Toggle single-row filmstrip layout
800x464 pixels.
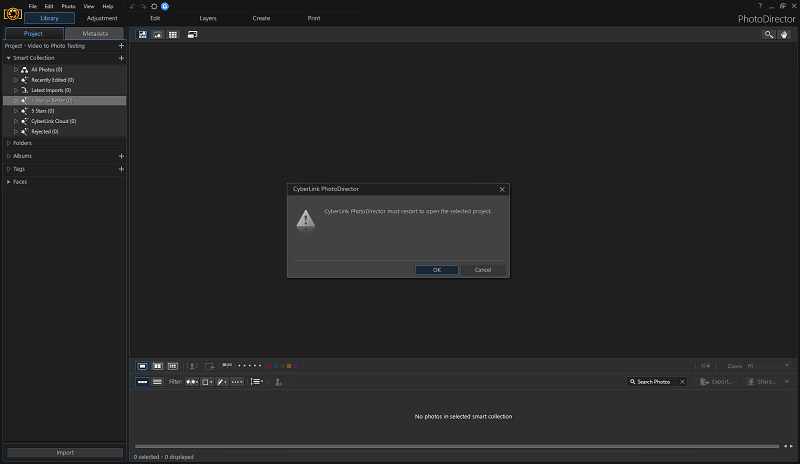point(142,382)
